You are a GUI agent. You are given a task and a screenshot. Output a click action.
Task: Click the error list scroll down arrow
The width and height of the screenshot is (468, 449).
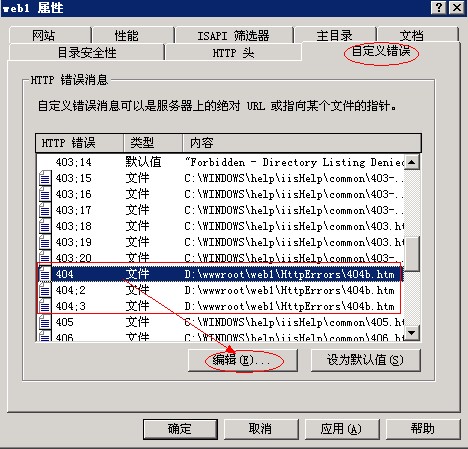412,333
